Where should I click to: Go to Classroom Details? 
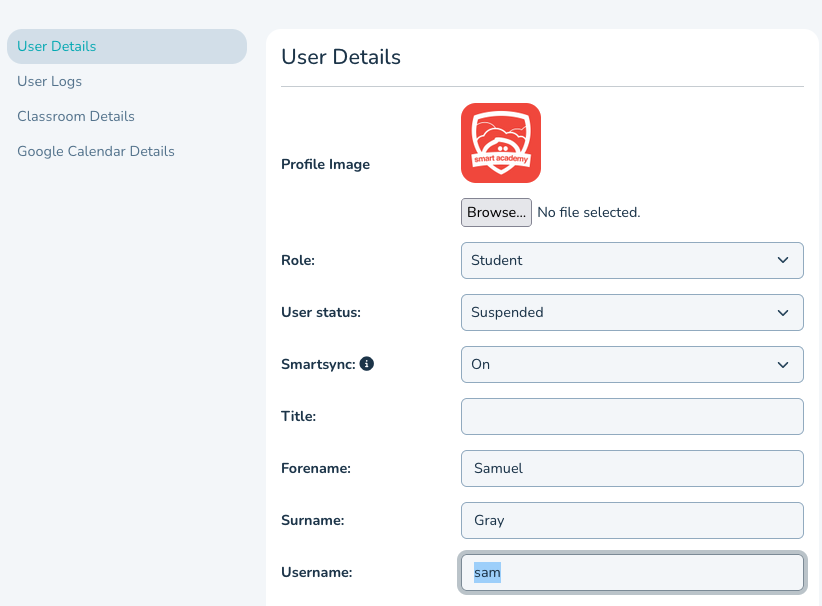76,116
